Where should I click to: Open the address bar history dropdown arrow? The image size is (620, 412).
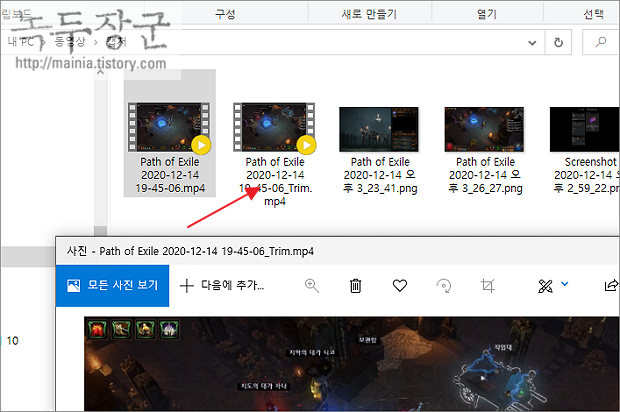click(532, 43)
